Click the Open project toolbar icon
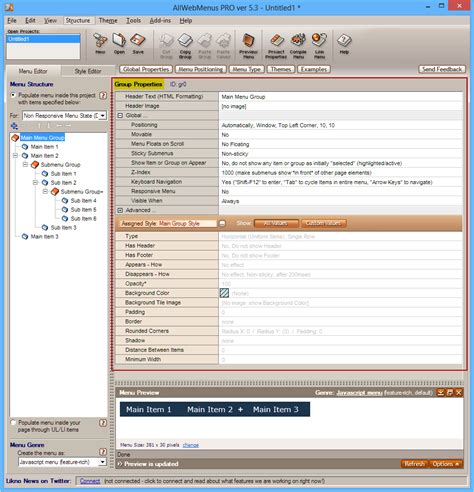Viewport: 474px width, 492px height. pos(119,43)
